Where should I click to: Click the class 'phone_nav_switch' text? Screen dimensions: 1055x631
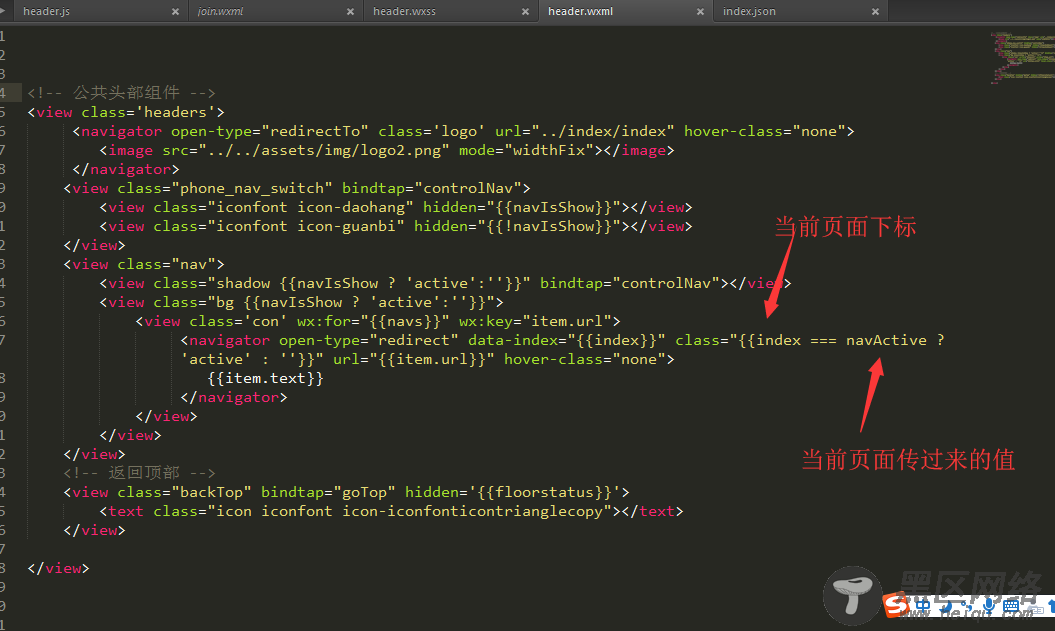click(x=252, y=188)
